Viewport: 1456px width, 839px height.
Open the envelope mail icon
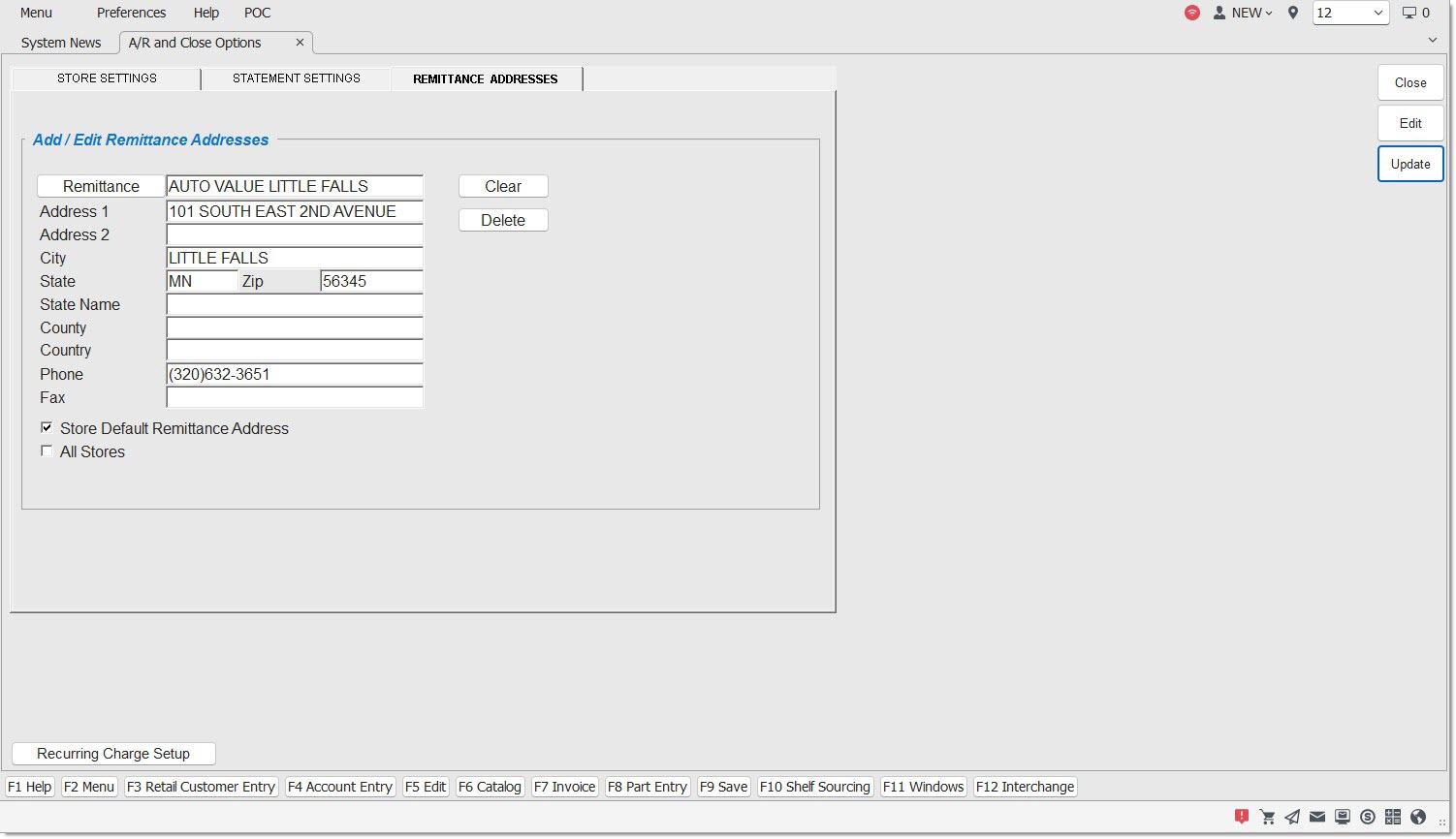(x=1317, y=817)
